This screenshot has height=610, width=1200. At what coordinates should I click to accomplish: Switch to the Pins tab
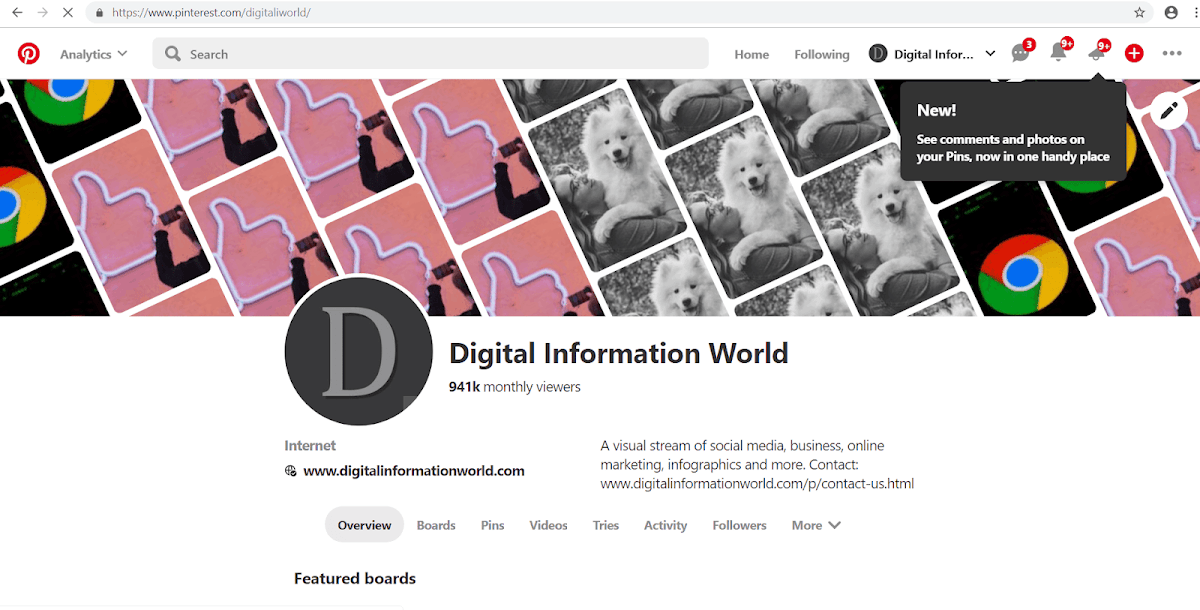492,525
